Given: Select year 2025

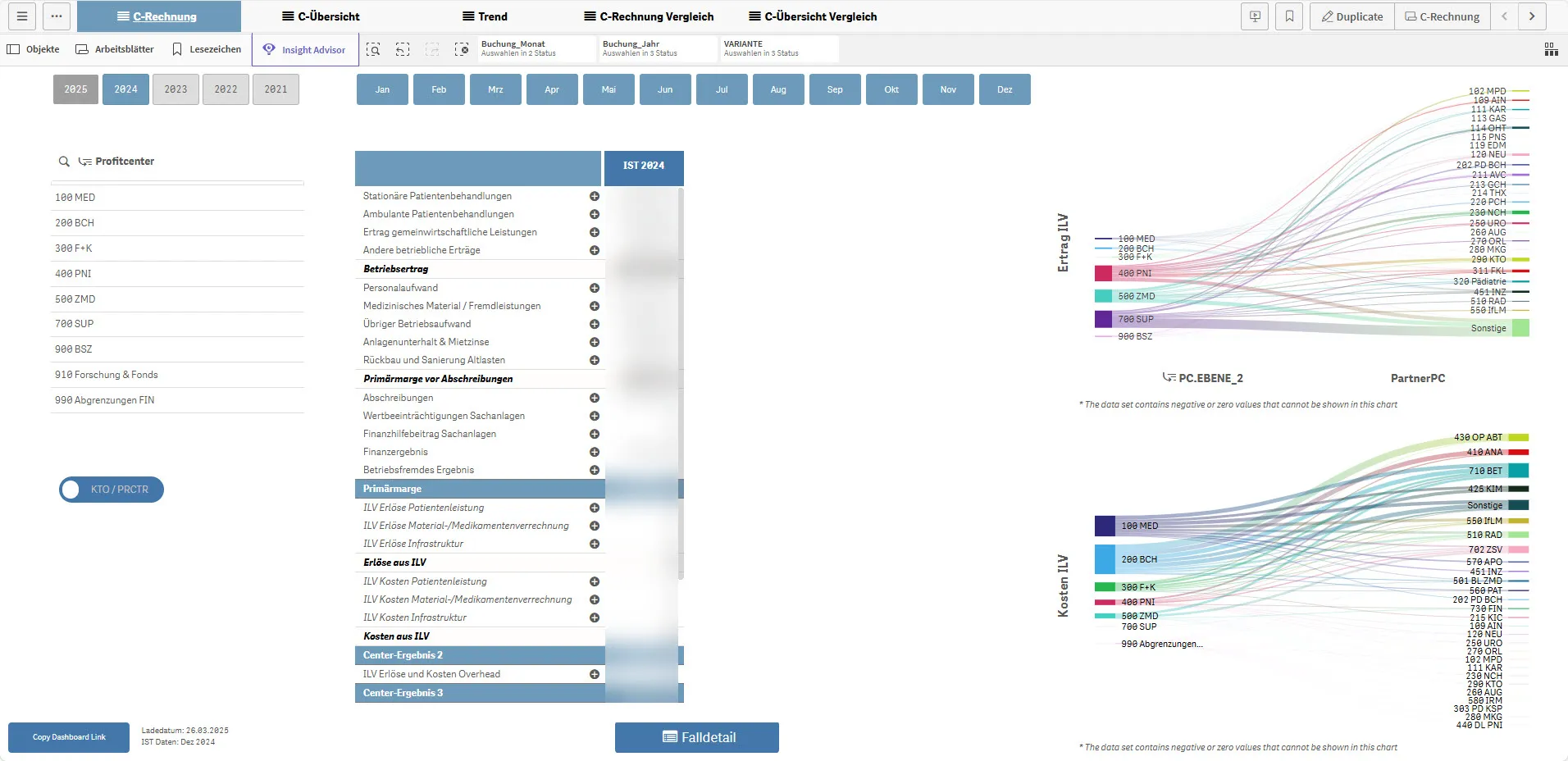Looking at the screenshot, I should click(75, 89).
